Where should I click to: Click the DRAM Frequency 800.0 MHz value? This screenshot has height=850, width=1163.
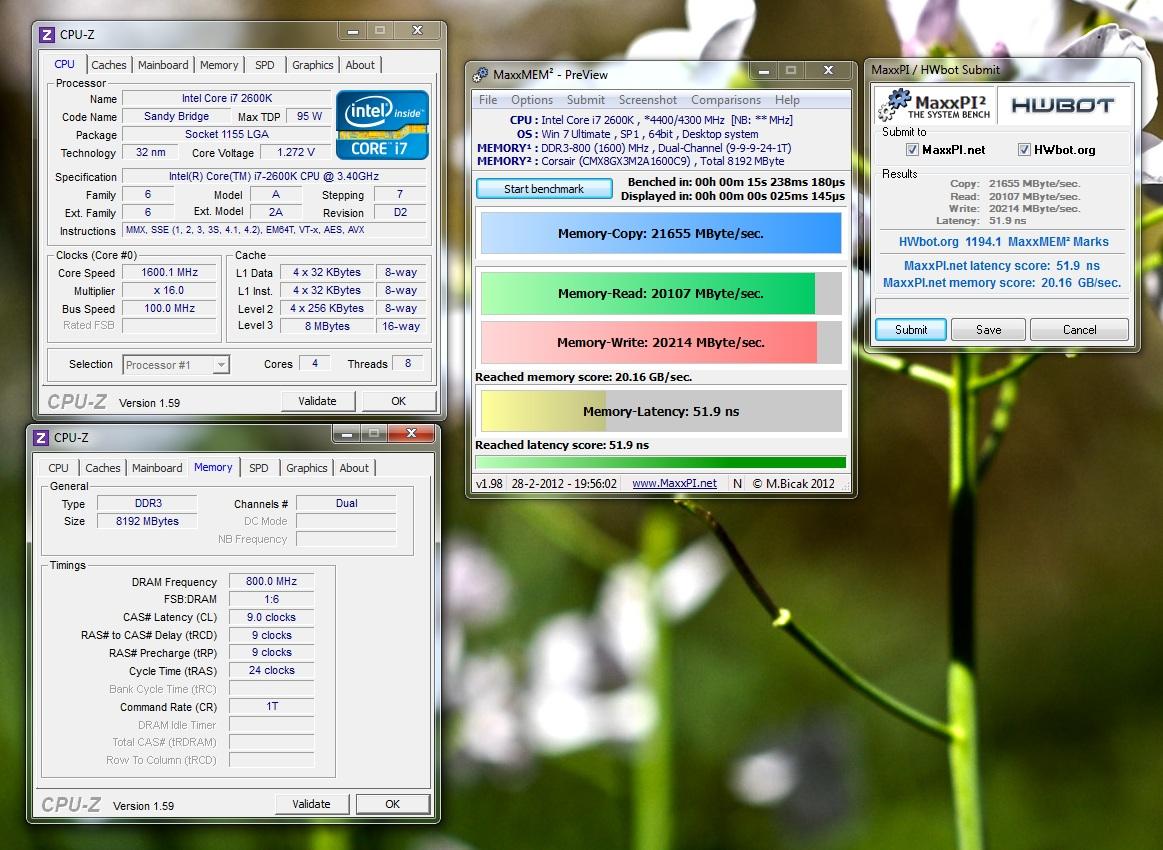pyautogui.click(x=271, y=582)
